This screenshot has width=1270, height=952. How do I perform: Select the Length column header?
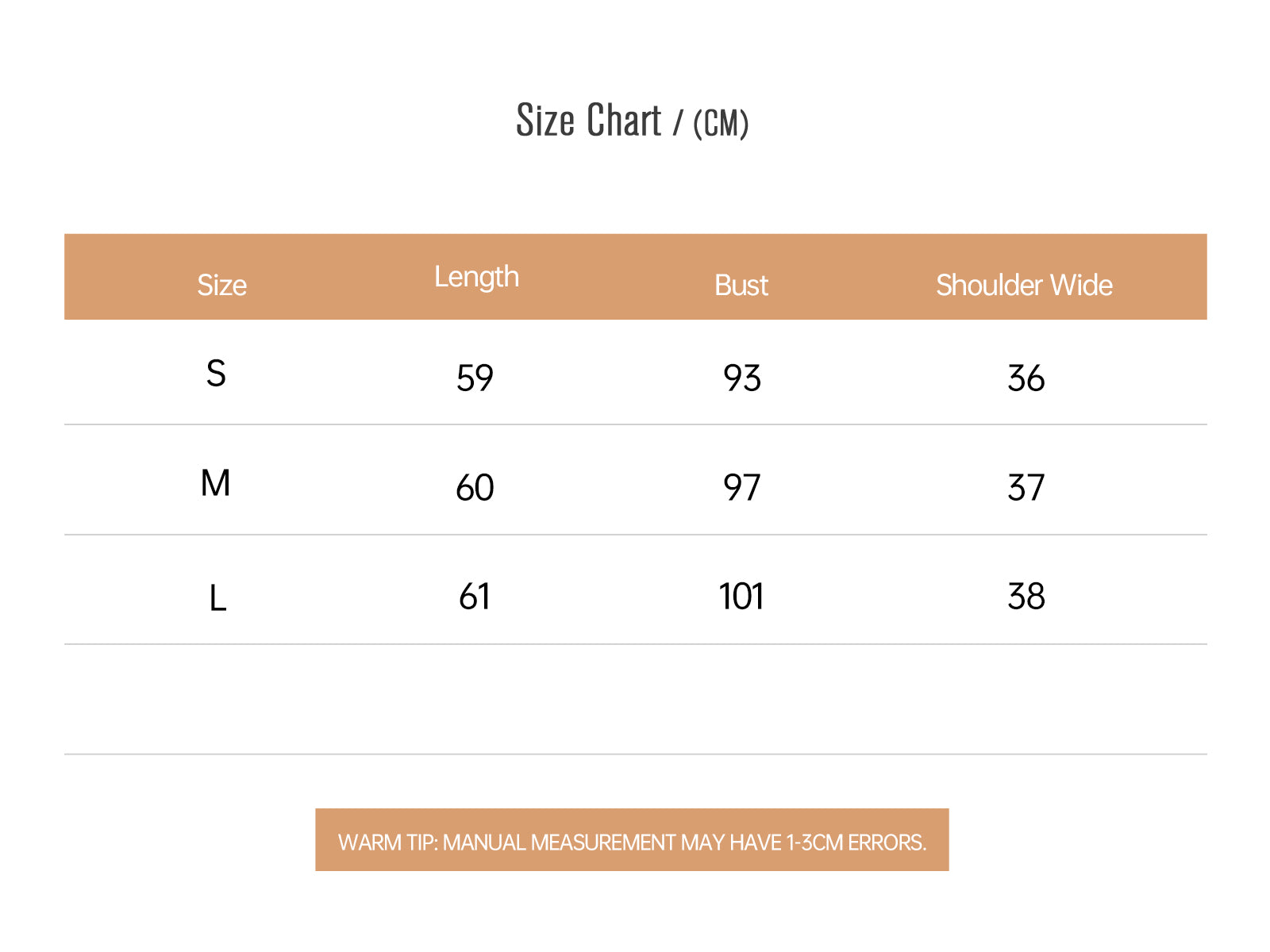(x=476, y=277)
